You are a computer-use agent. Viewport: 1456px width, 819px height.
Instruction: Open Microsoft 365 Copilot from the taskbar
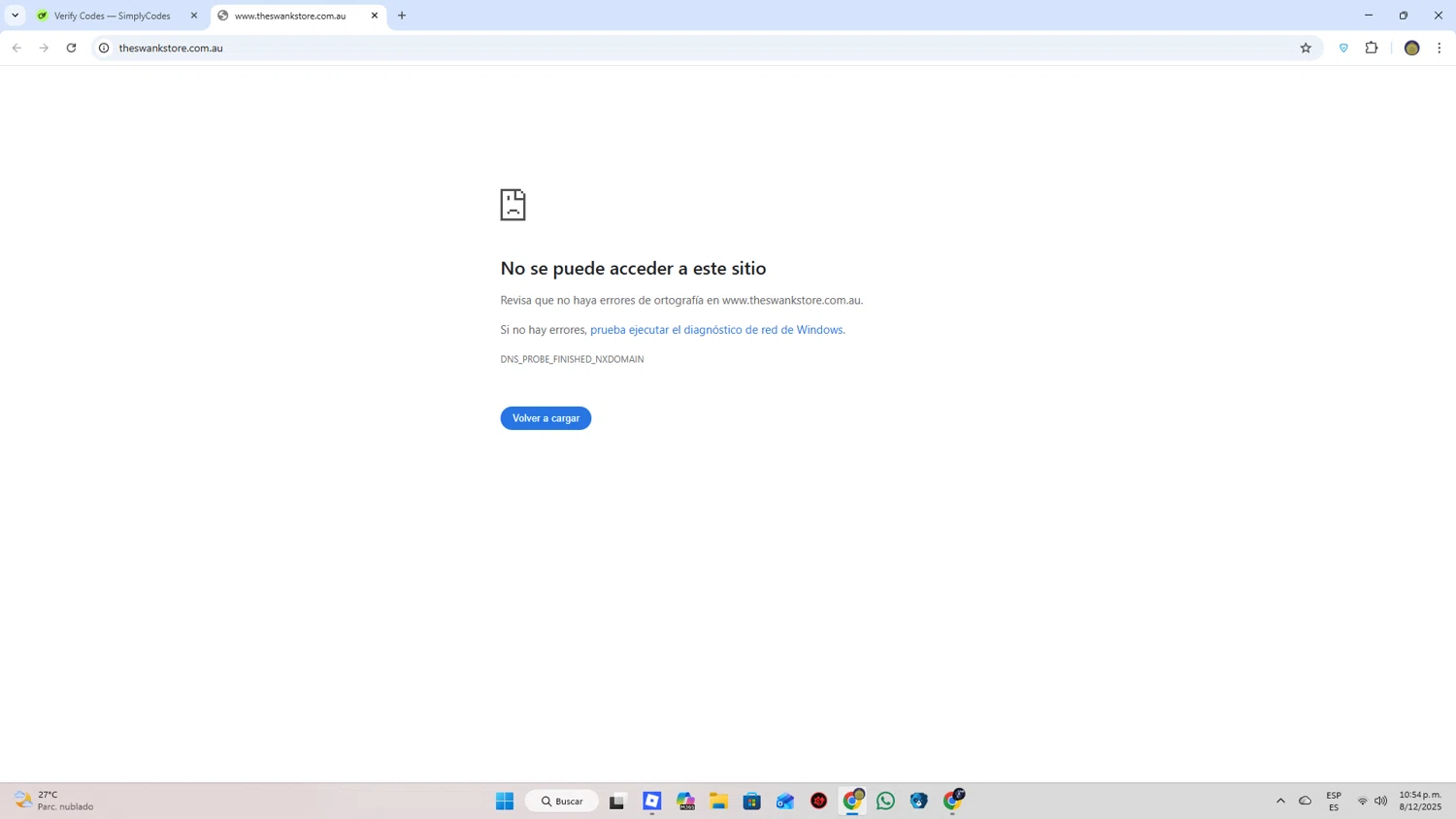pyautogui.click(x=686, y=801)
